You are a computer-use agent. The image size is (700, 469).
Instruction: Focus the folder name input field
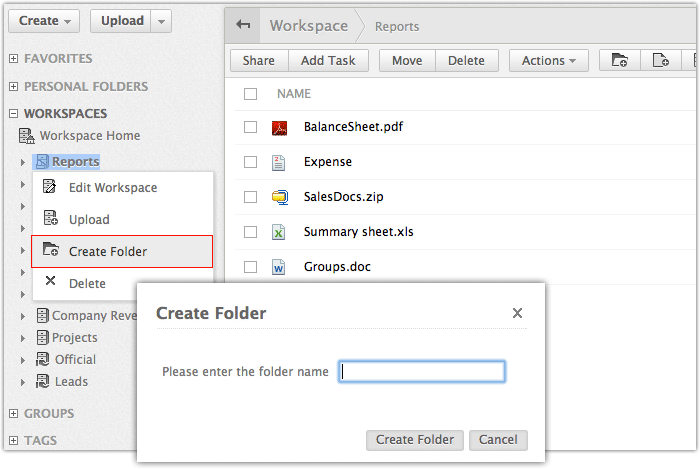pyautogui.click(x=422, y=371)
